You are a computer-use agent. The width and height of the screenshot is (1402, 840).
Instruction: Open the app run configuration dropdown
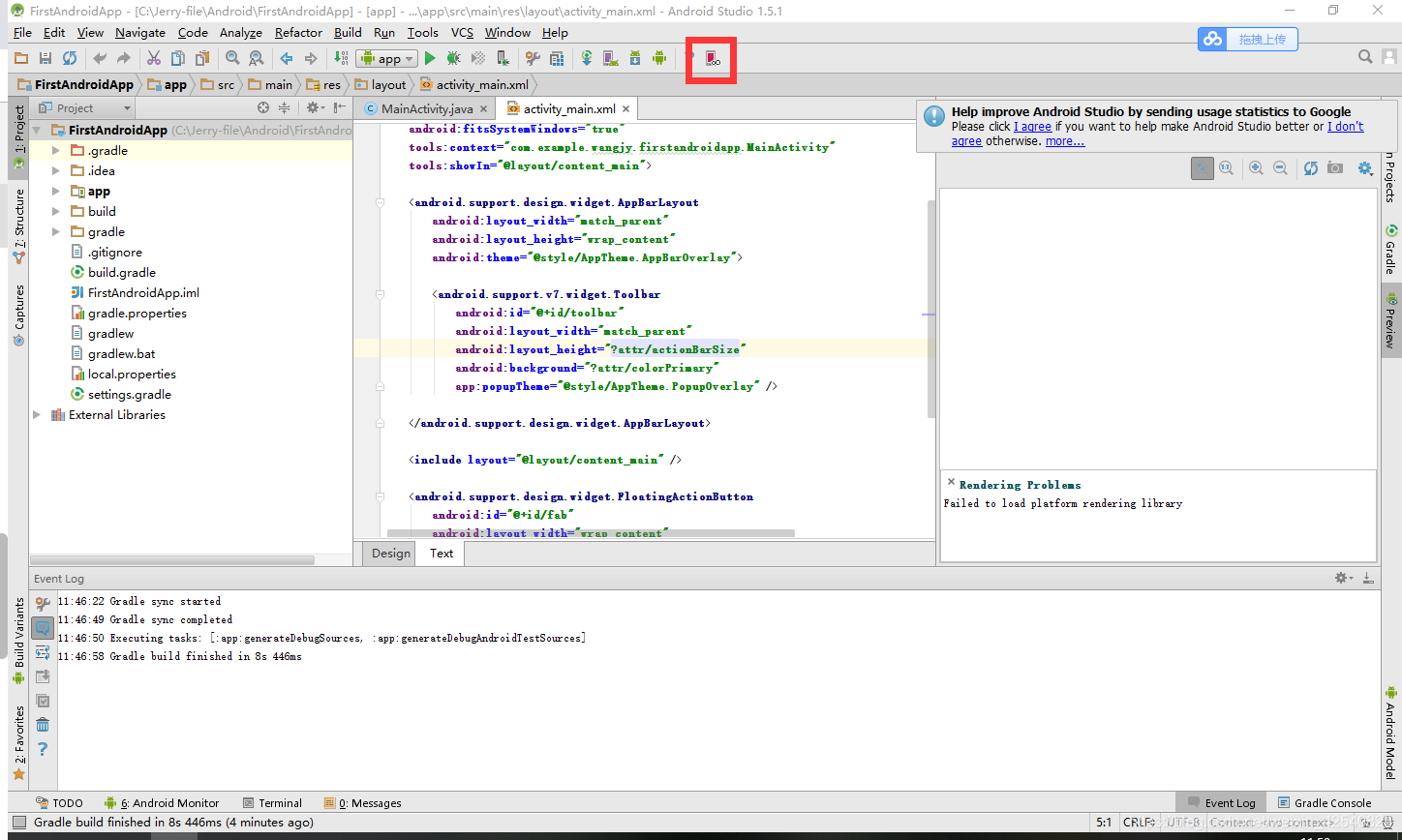pos(386,59)
